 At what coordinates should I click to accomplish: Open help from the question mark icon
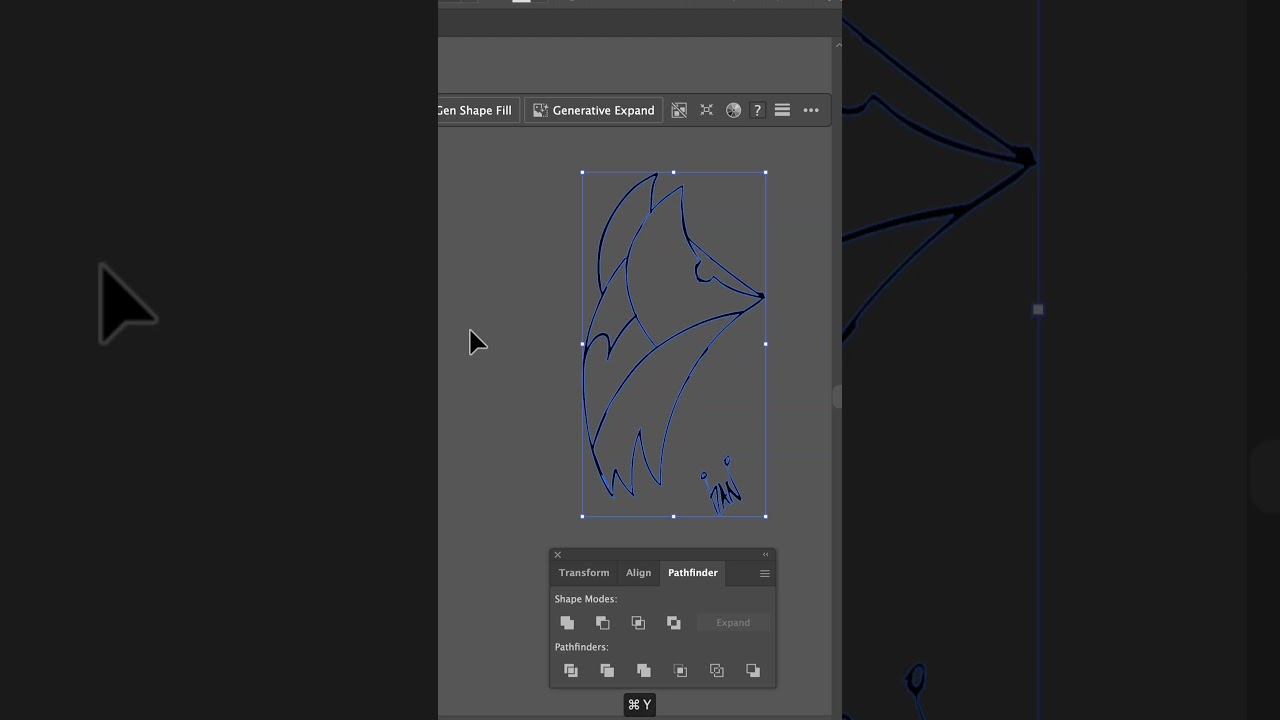[x=757, y=110]
